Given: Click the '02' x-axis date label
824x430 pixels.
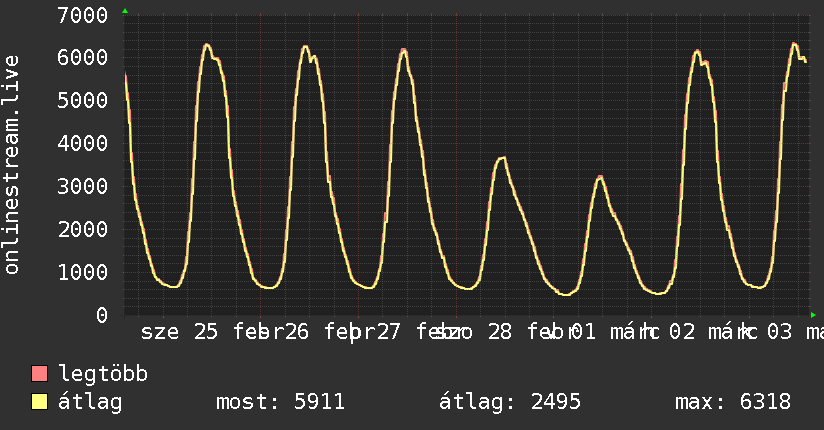Looking at the screenshot, I should (682, 332).
